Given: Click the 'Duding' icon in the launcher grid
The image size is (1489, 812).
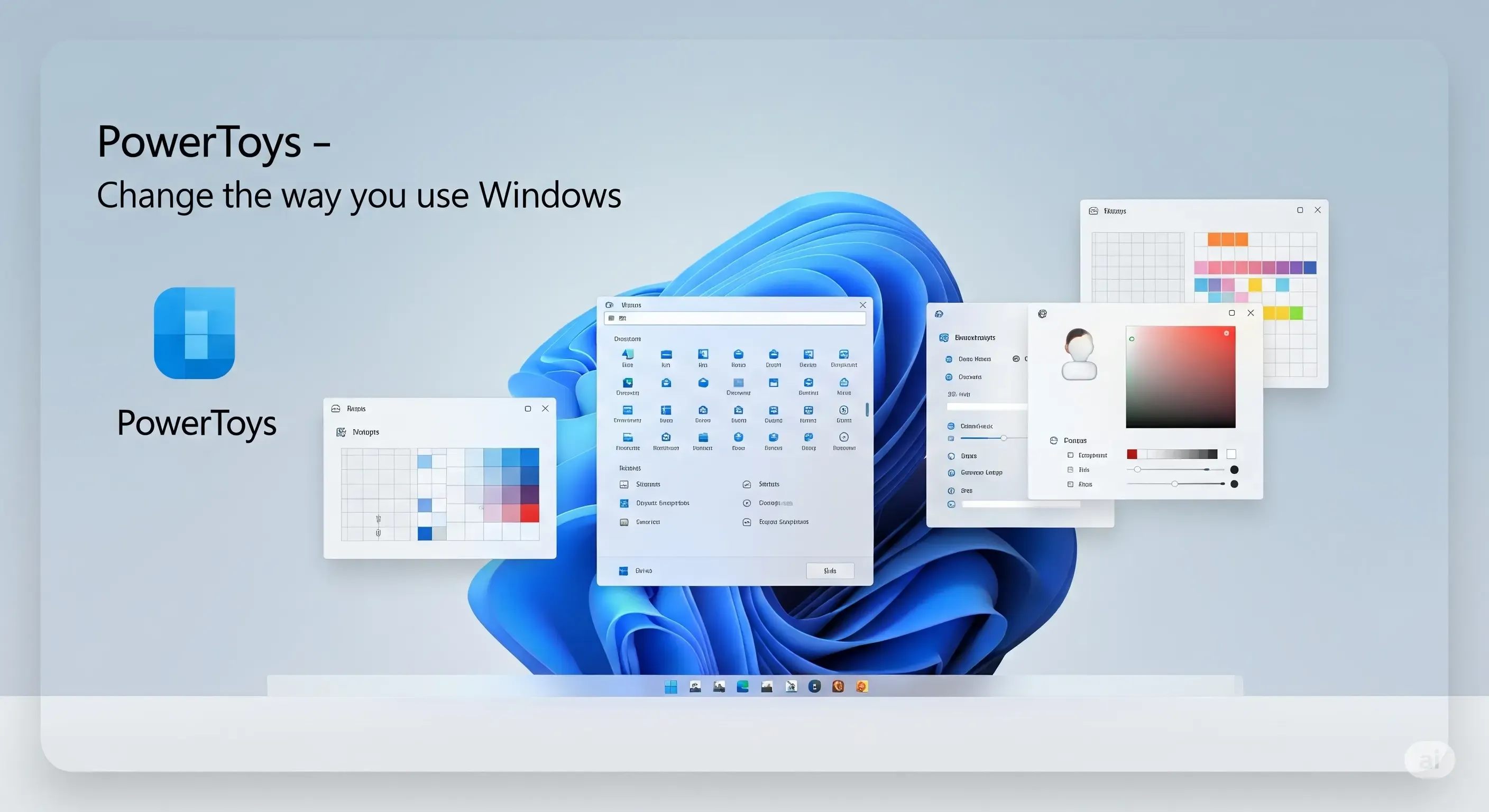Looking at the screenshot, I should 774,410.
